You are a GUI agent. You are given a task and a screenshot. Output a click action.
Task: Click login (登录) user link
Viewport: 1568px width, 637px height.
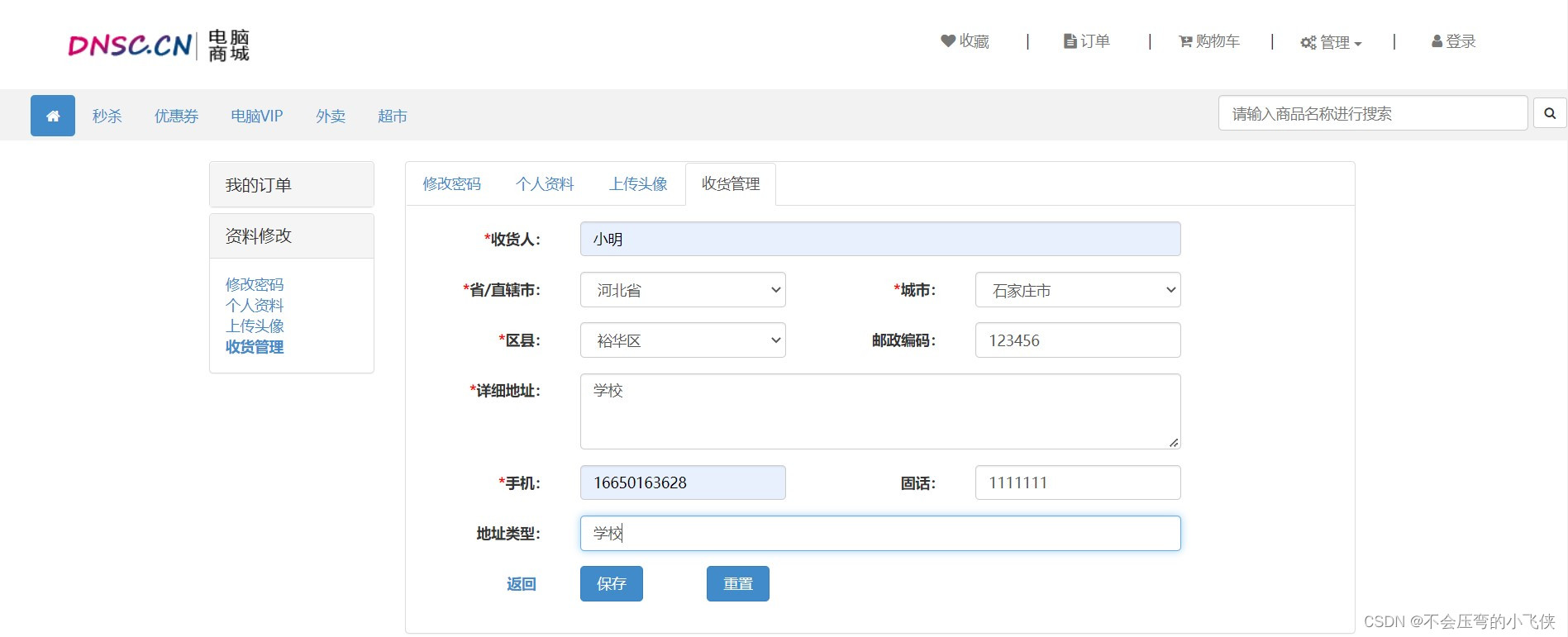coord(1453,41)
